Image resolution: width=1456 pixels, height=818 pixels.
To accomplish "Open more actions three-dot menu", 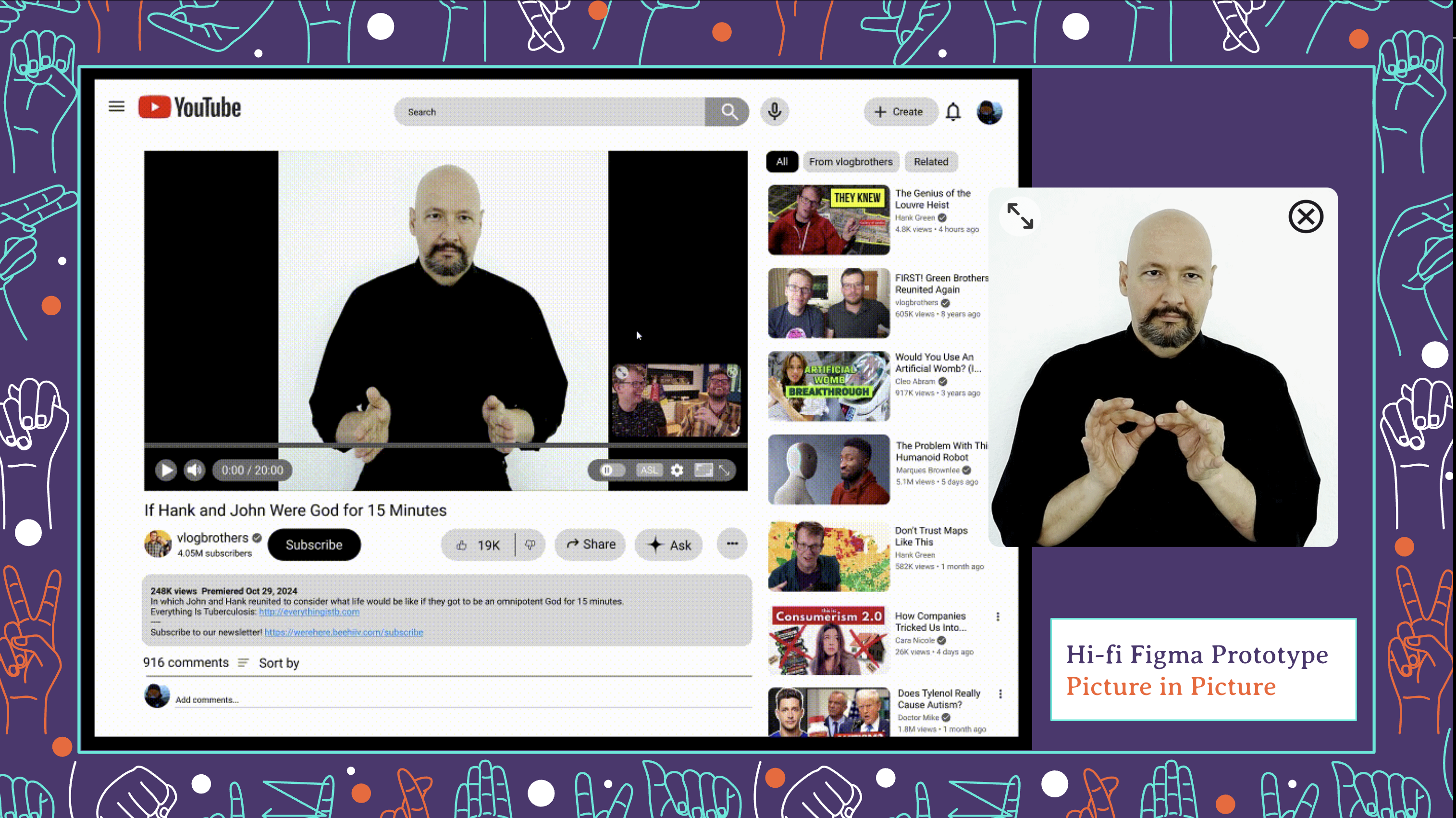I will pos(732,544).
